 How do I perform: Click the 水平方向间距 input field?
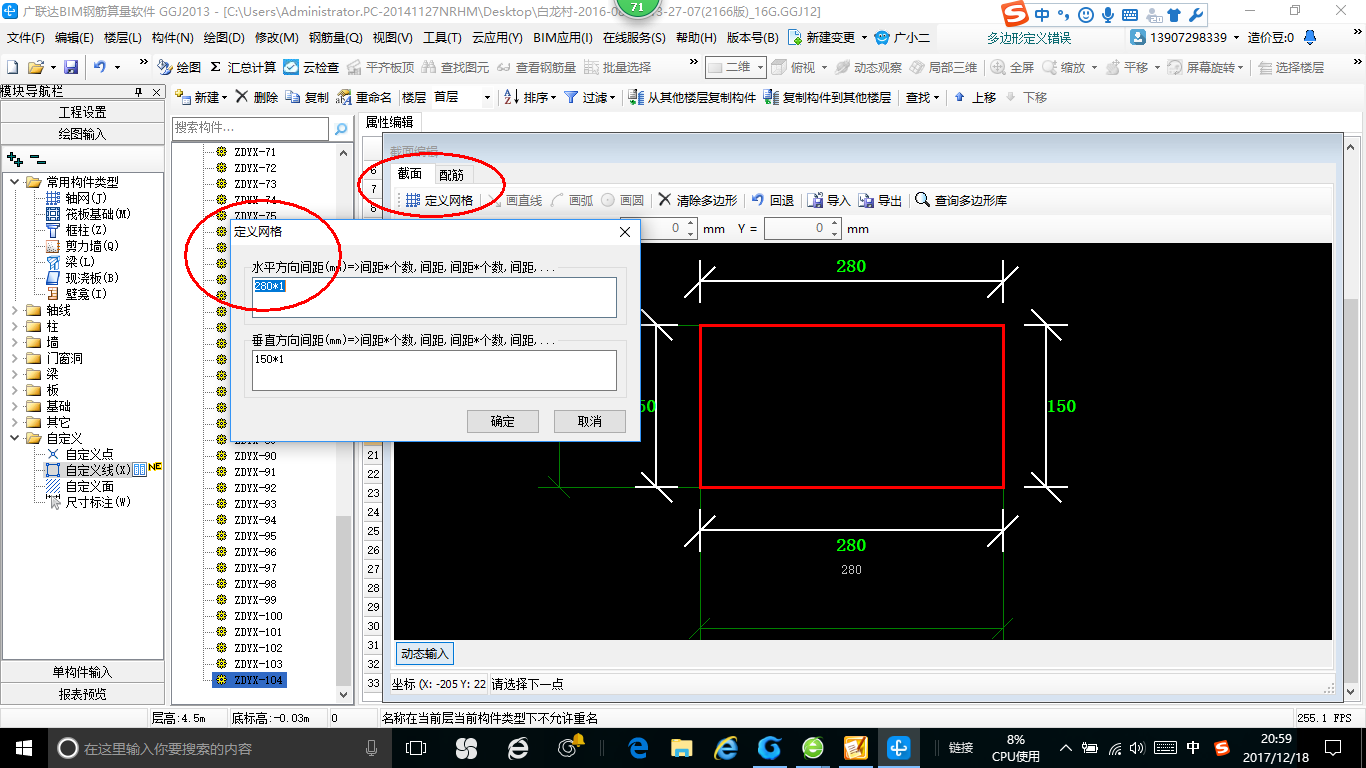(434, 298)
